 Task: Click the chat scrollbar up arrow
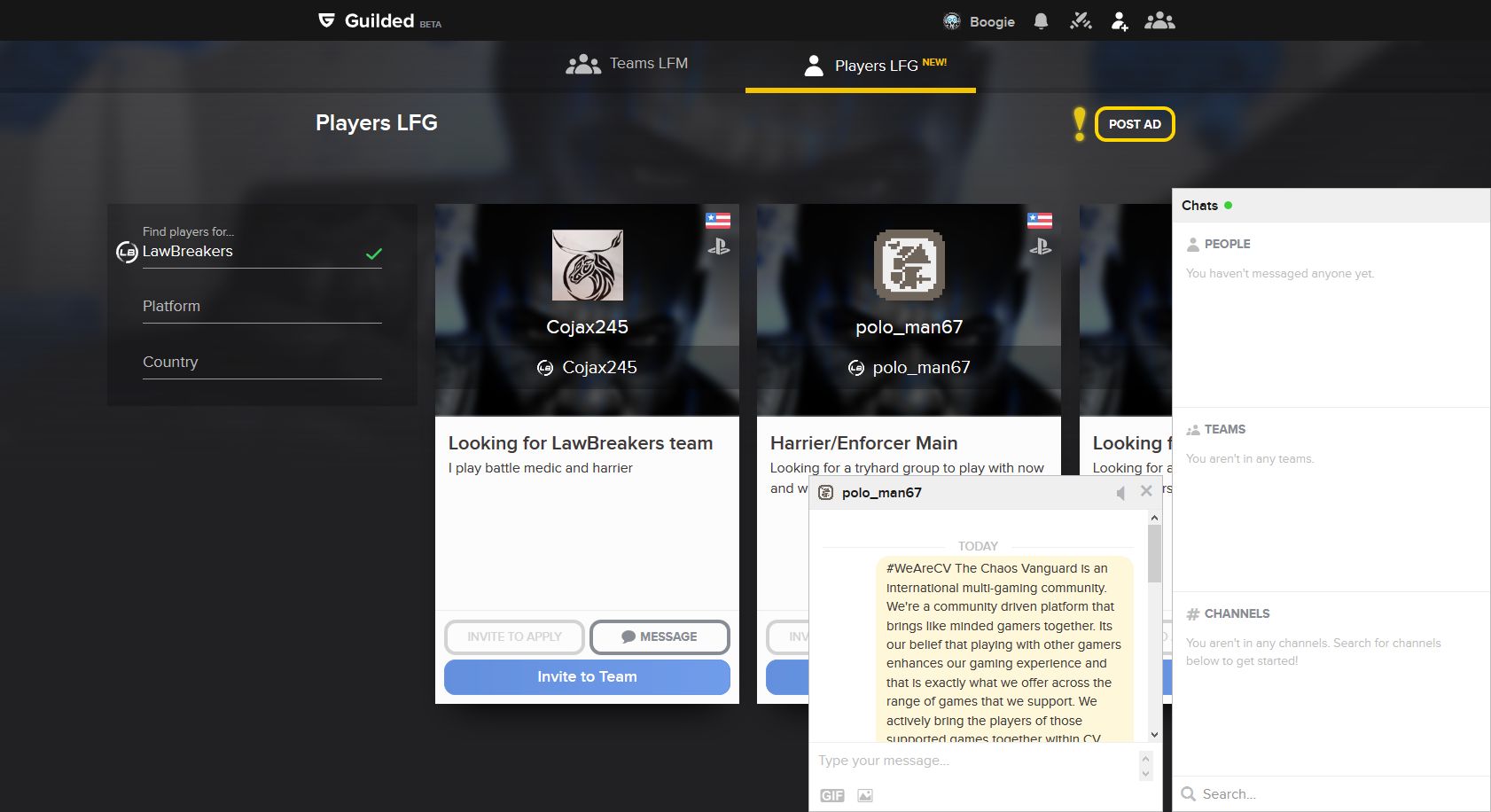coord(1154,517)
